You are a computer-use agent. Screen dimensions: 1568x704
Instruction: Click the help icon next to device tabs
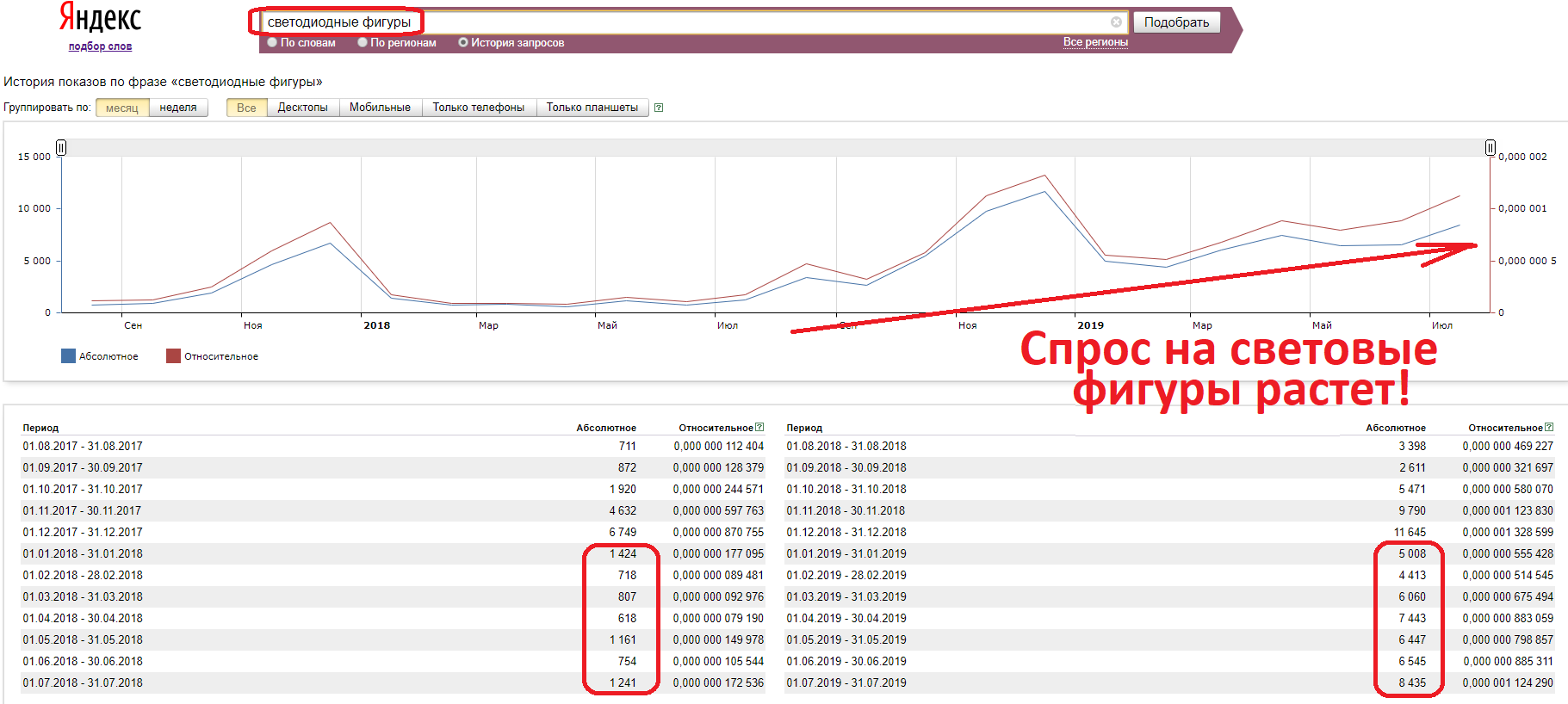coord(659,108)
